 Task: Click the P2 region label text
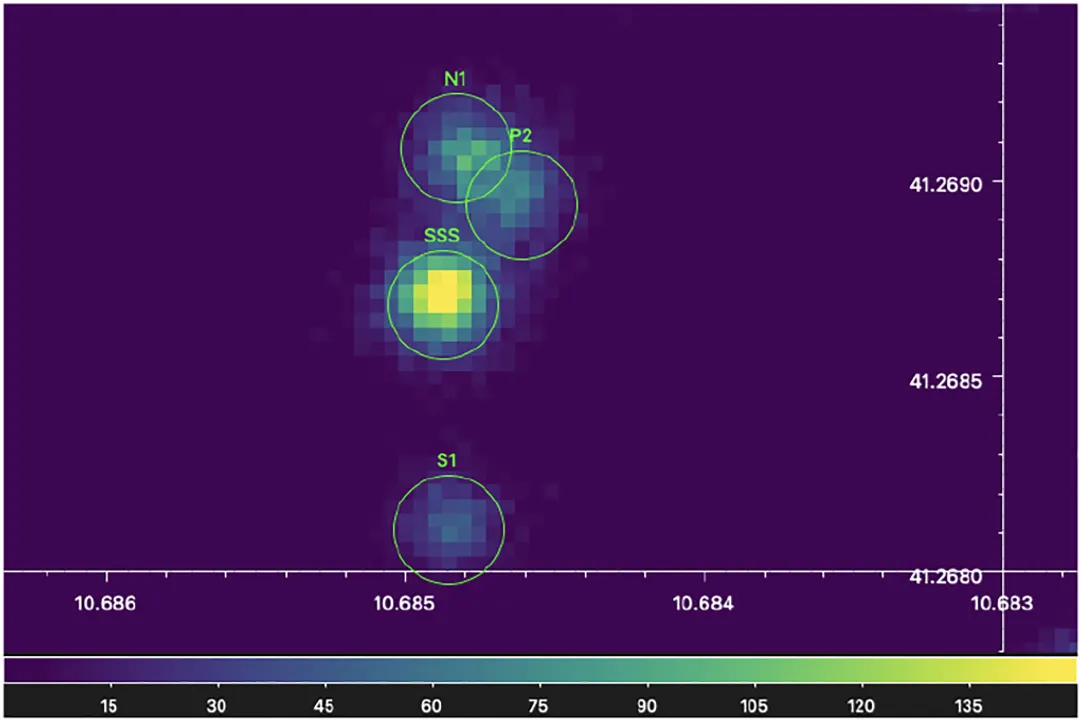pyautogui.click(x=519, y=133)
